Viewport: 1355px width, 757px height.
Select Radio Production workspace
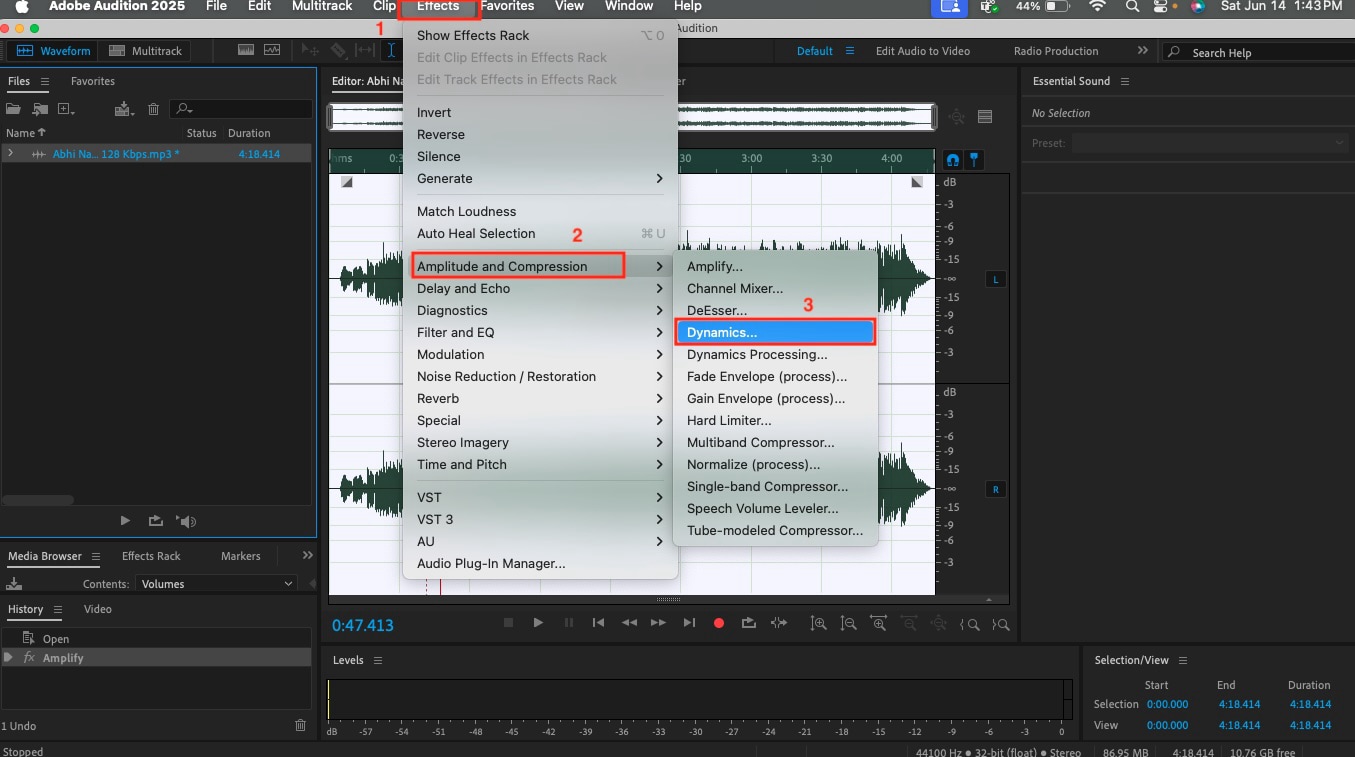pyautogui.click(x=1056, y=50)
